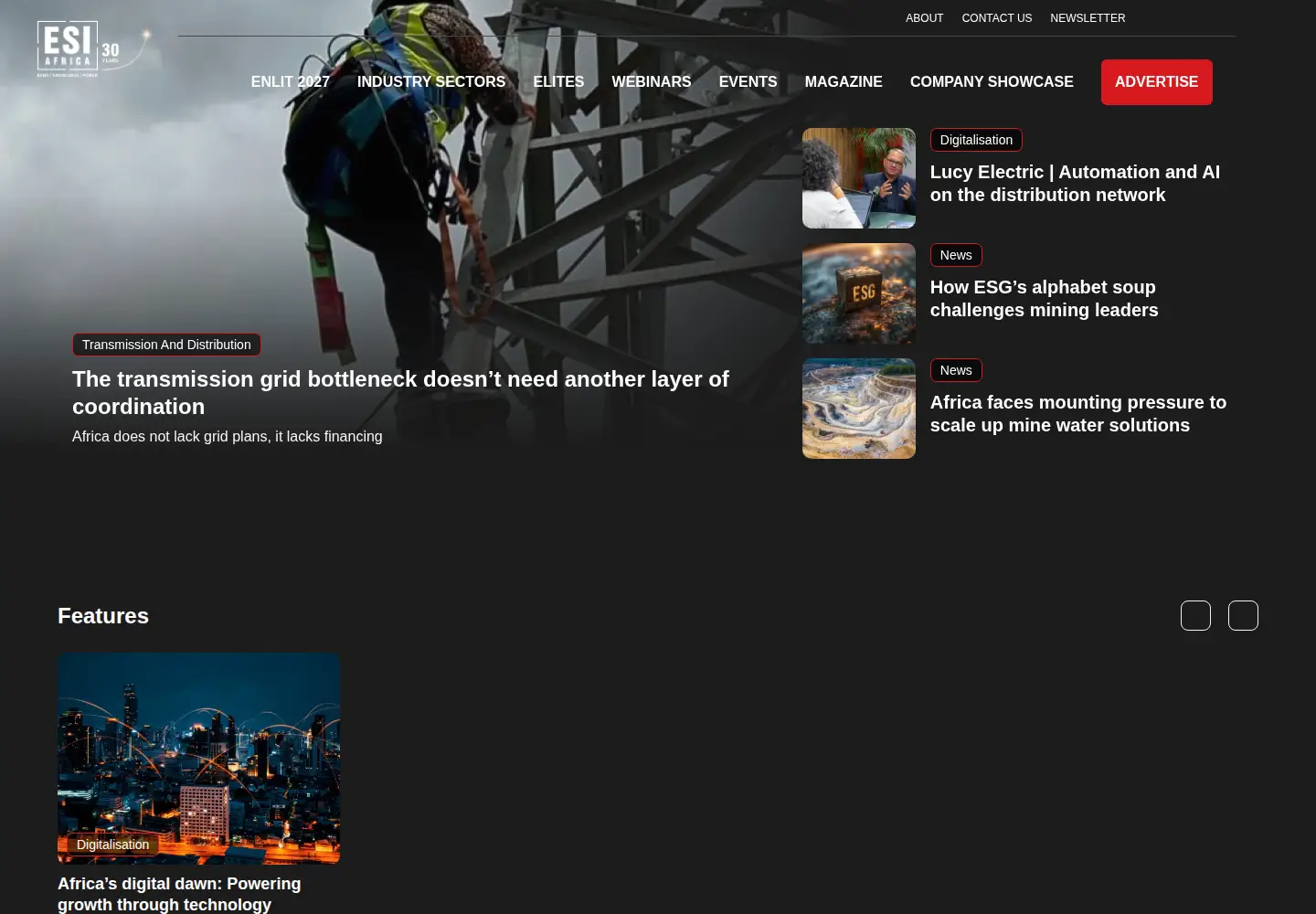Open the night city skyline feature image

point(198,758)
